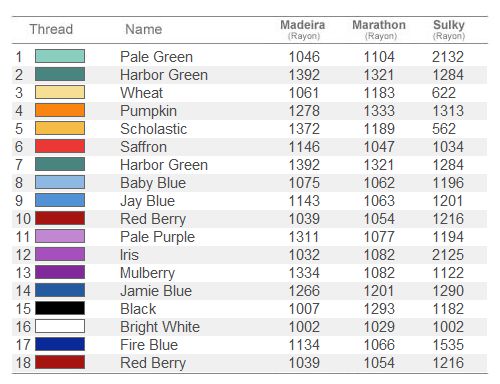Click the Black thread swatch
The image size is (500, 384).
pos(60,308)
